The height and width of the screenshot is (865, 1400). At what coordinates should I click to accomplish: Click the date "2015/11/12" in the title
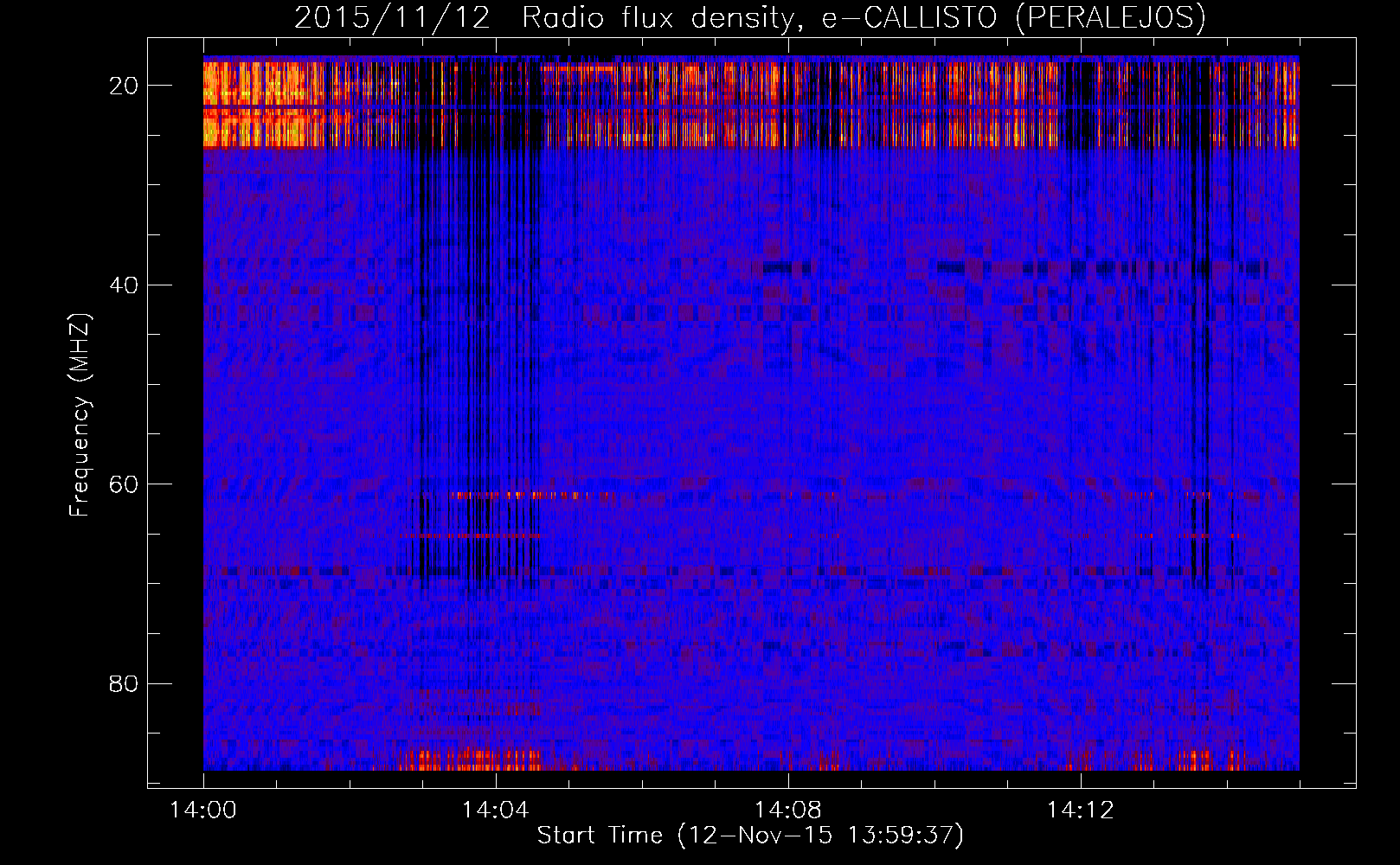(x=393, y=17)
